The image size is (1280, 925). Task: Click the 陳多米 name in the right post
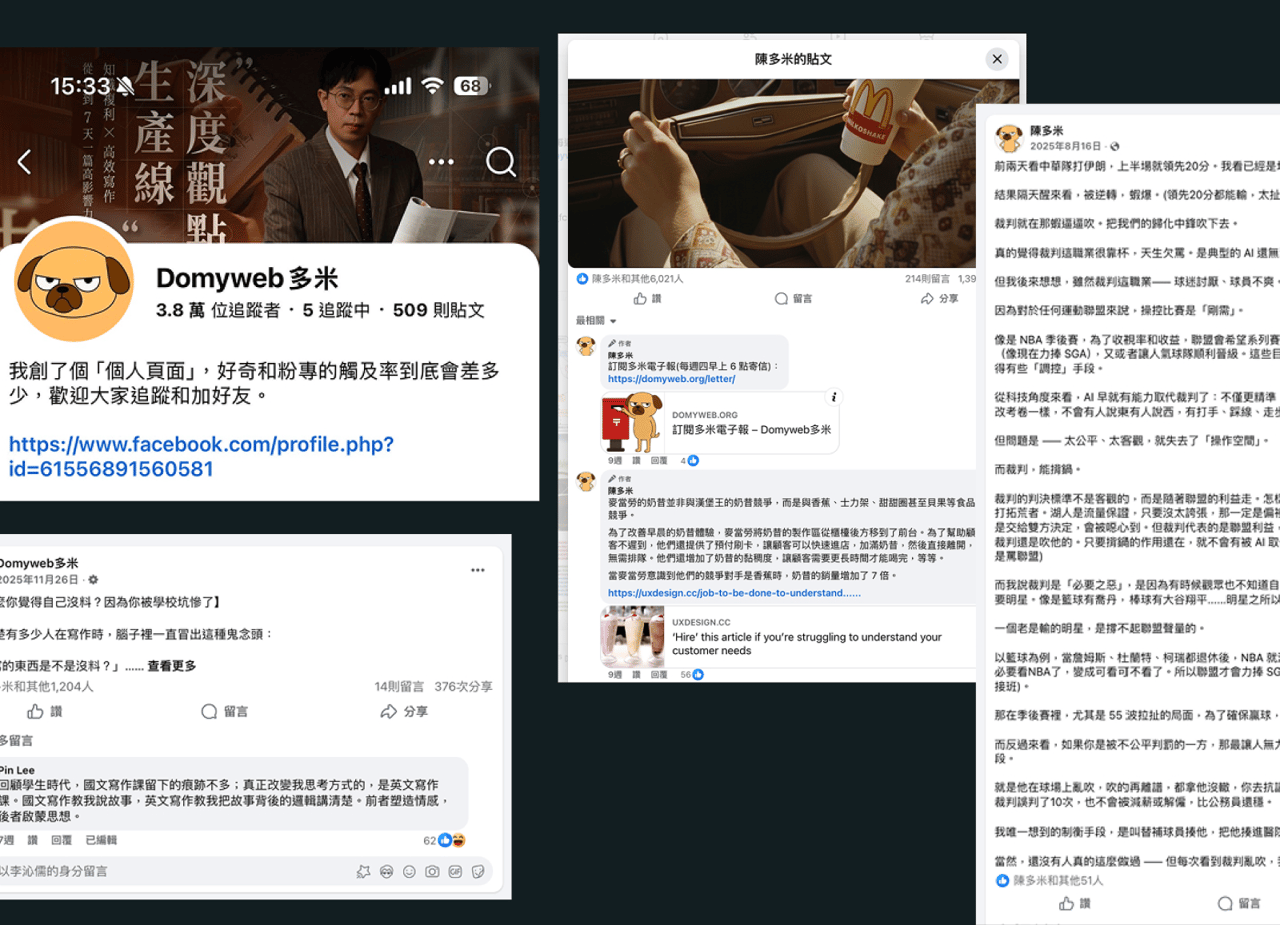(x=1046, y=131)
